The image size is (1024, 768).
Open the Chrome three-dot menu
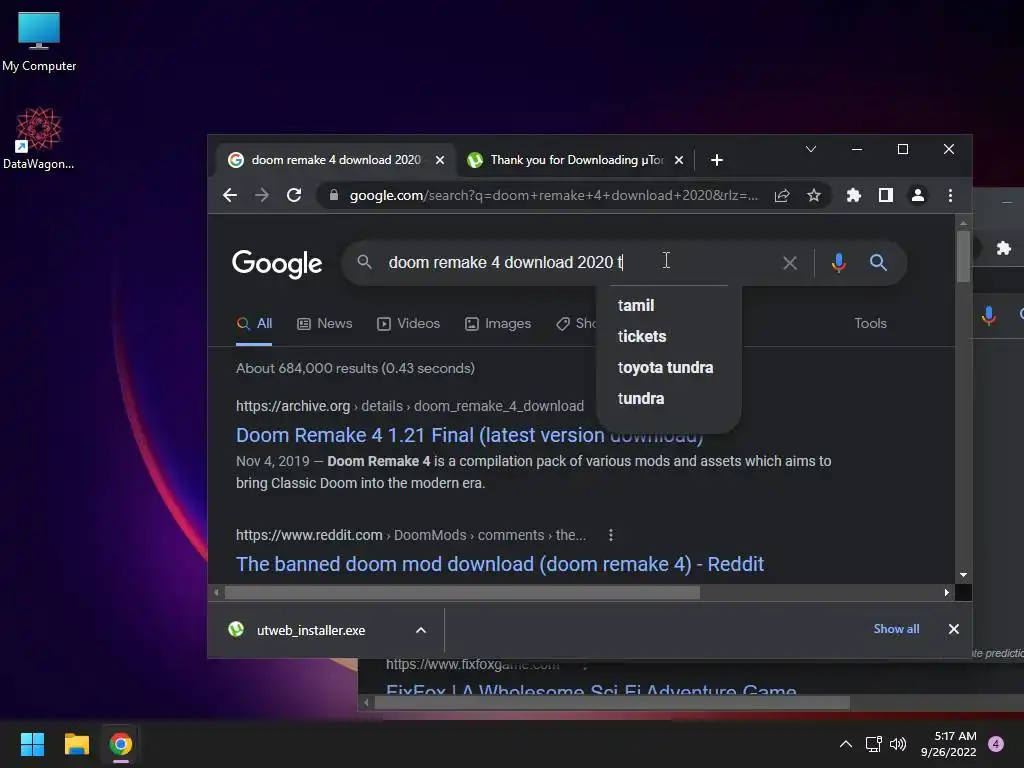coord(950,195)
